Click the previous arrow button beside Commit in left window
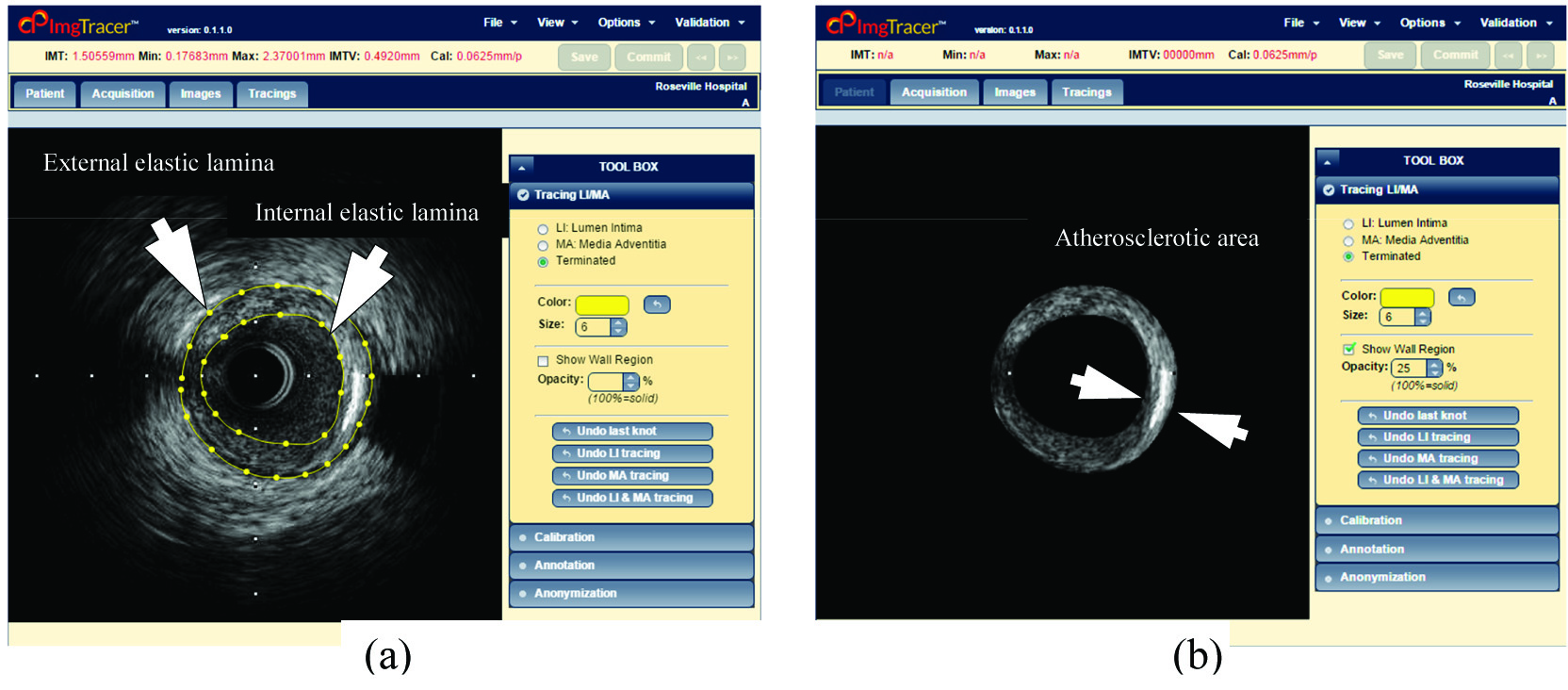This screenshot has height=690, width=1568. click(x=700, y=57)
